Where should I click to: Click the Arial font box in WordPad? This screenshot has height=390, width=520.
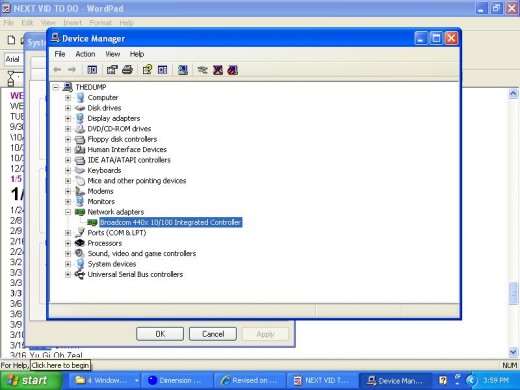point(13,59)
